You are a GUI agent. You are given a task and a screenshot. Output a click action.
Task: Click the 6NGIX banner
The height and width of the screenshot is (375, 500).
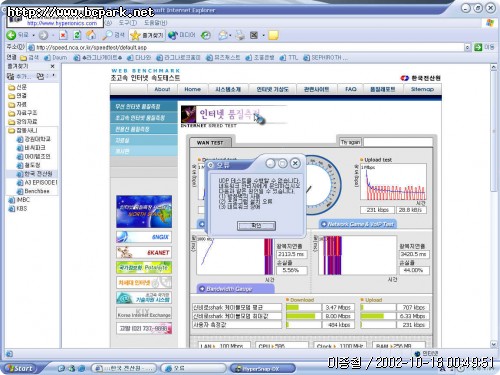(144, 237)
